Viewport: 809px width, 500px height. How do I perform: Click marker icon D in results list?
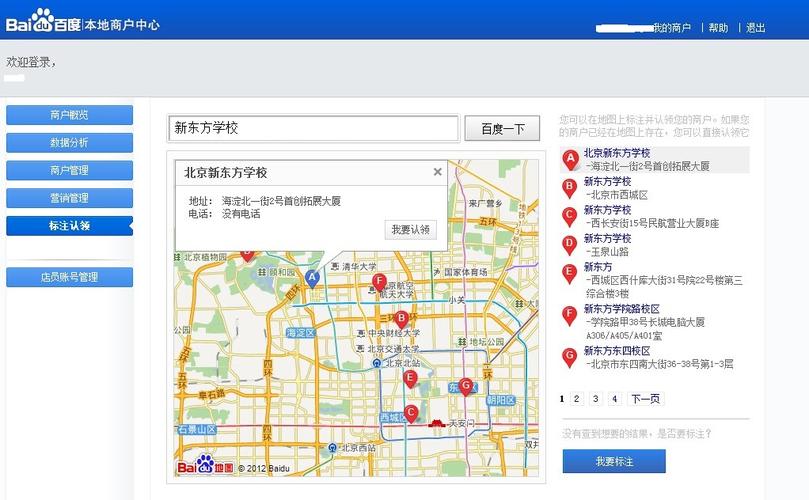tap(570, 243)
